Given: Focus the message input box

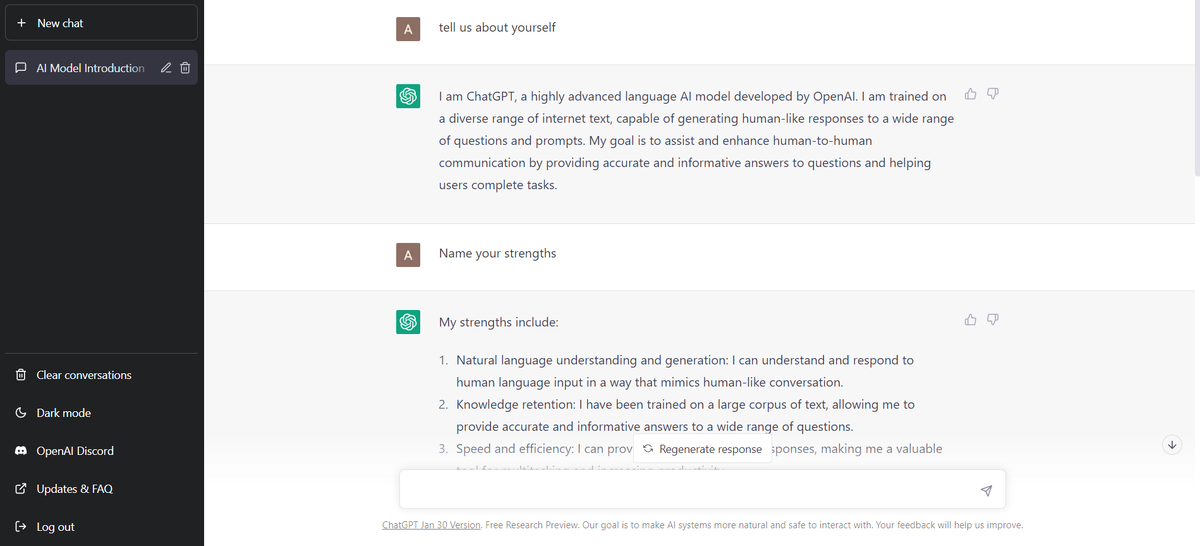Looking at the screenshot, I should tap(690, 490).
